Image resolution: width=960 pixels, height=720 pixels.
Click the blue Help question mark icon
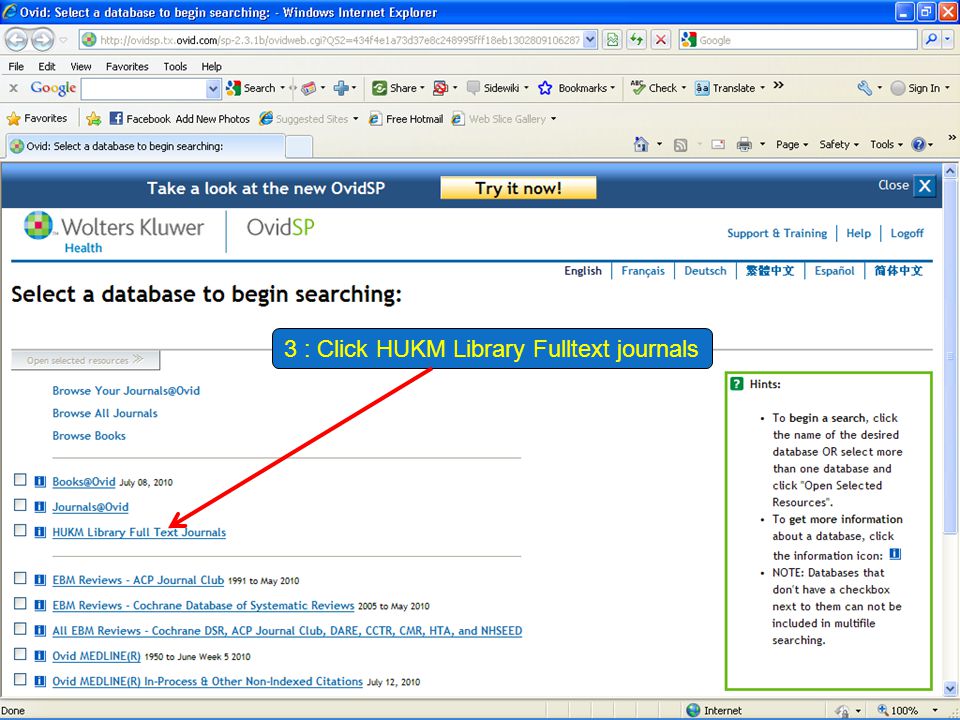click(x=918, y=144)
